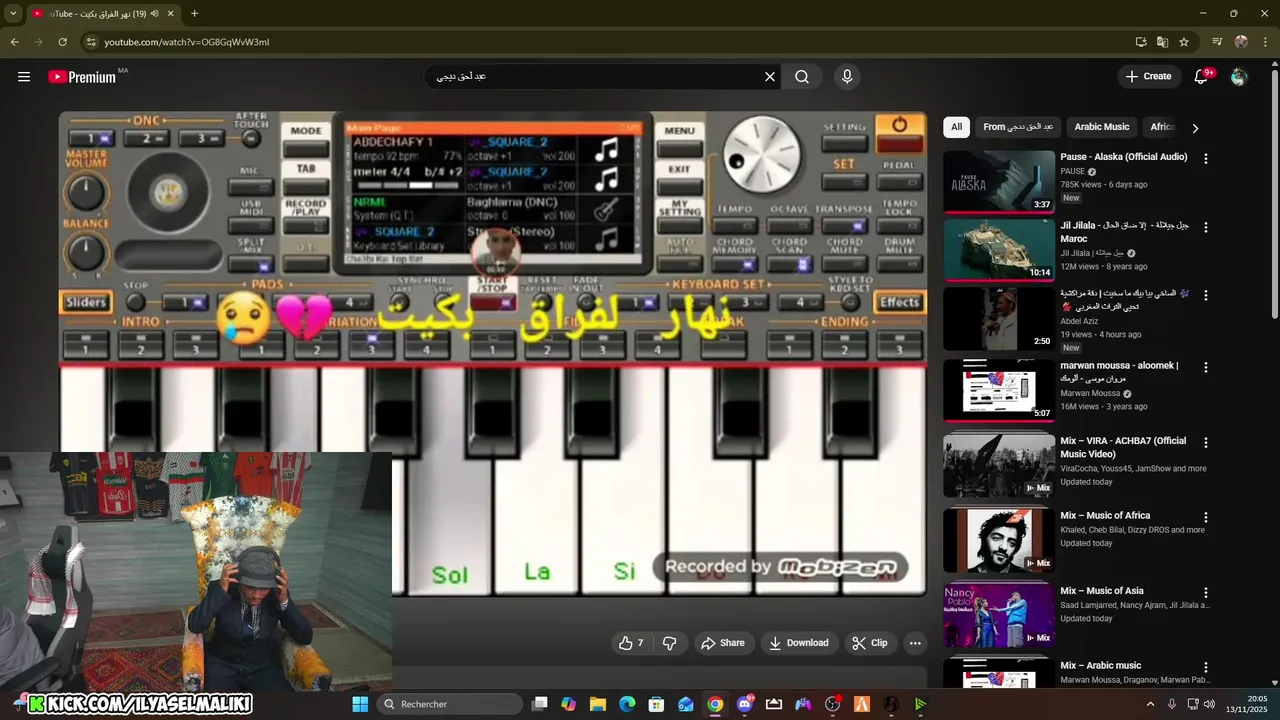This screenshot has height=720, width=1280.
Task: Show next filter chips with arrow
Action: click(1194, 128)
